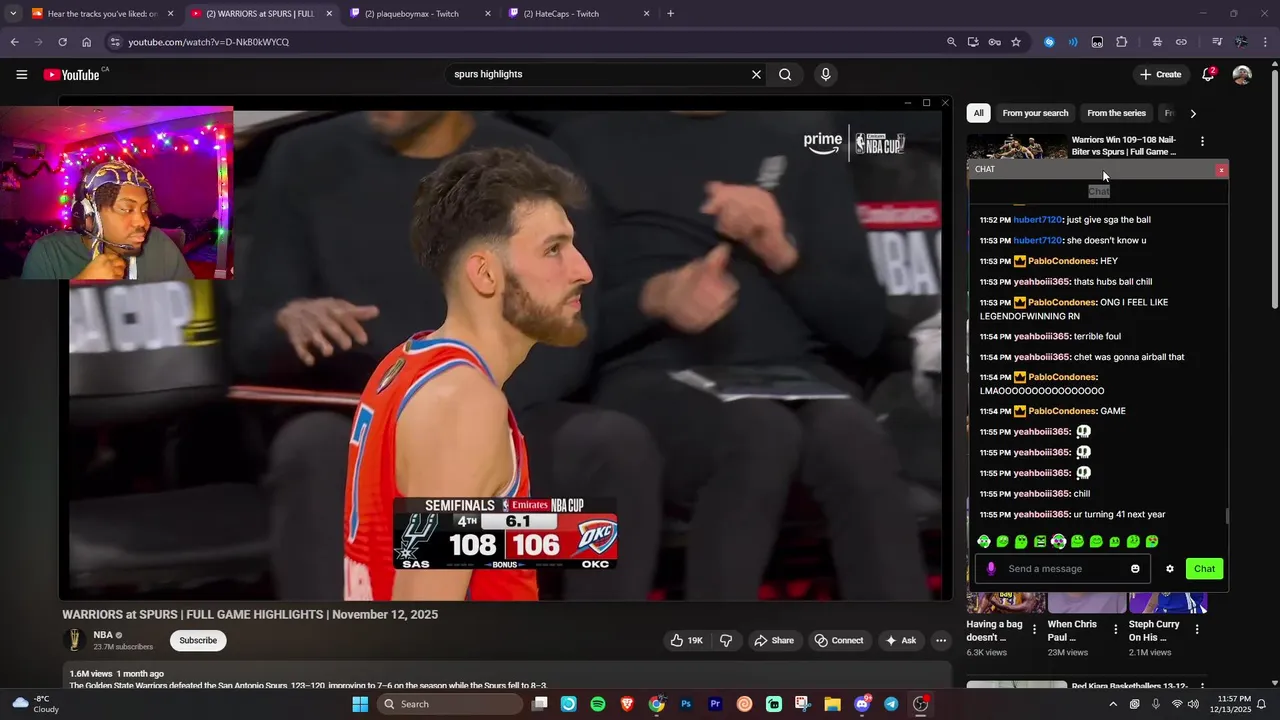Select the 'All' filter chip
The height and width of the screenshot is (720, 1280).
tap(979, 113)
